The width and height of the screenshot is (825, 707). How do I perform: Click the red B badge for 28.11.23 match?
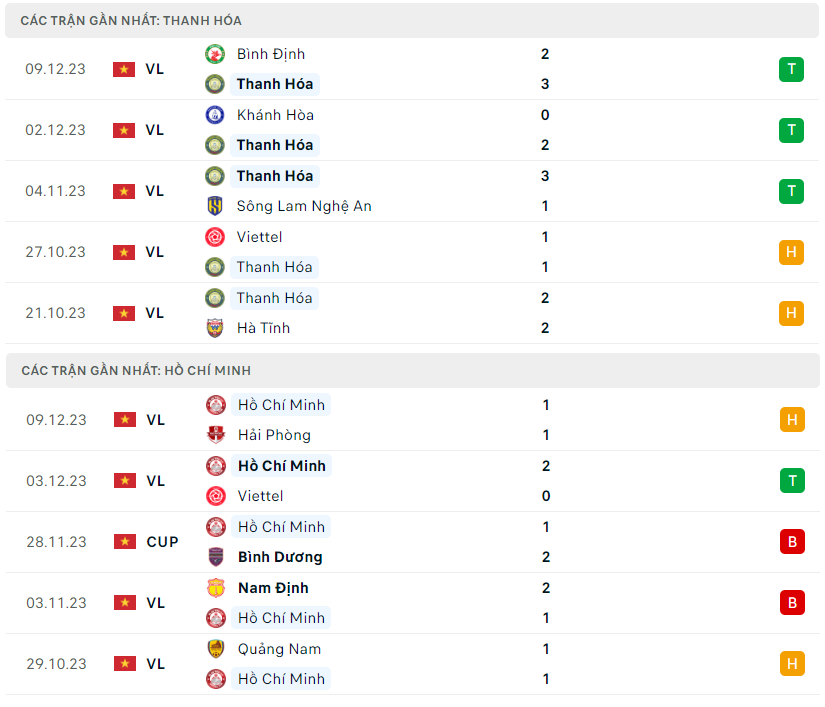tap(791, 542)
